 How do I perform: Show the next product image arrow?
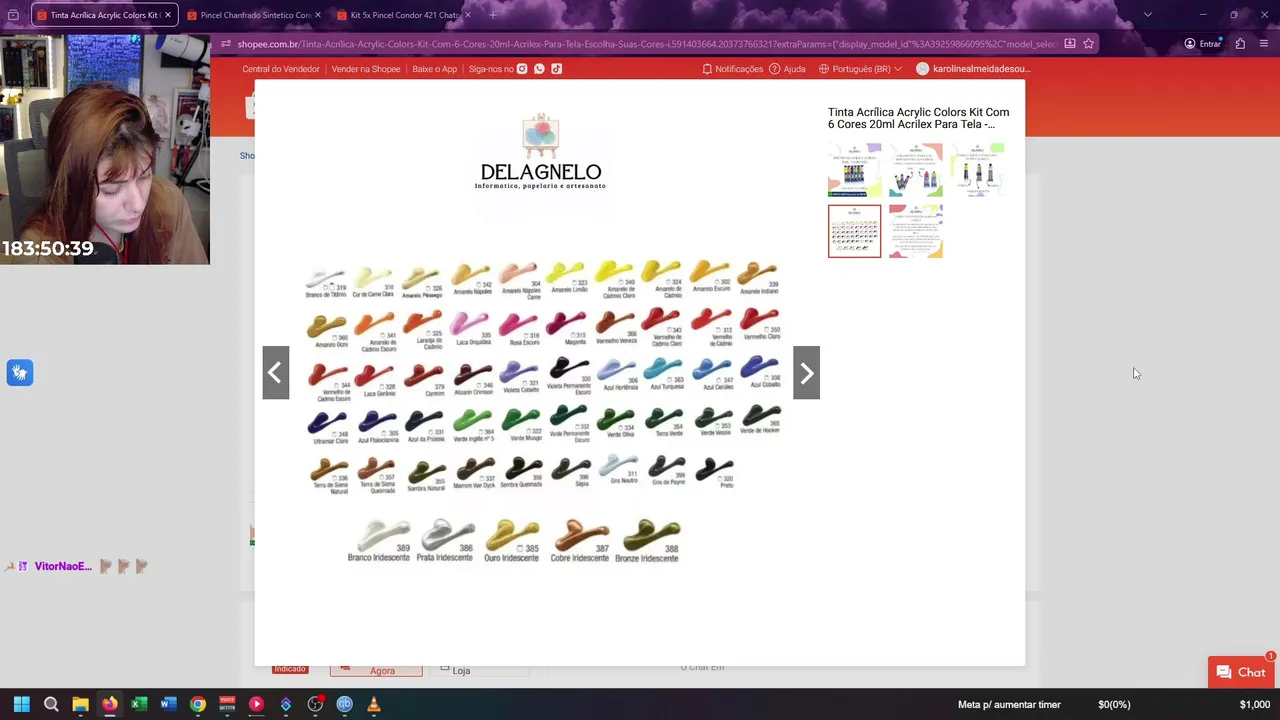806,373
